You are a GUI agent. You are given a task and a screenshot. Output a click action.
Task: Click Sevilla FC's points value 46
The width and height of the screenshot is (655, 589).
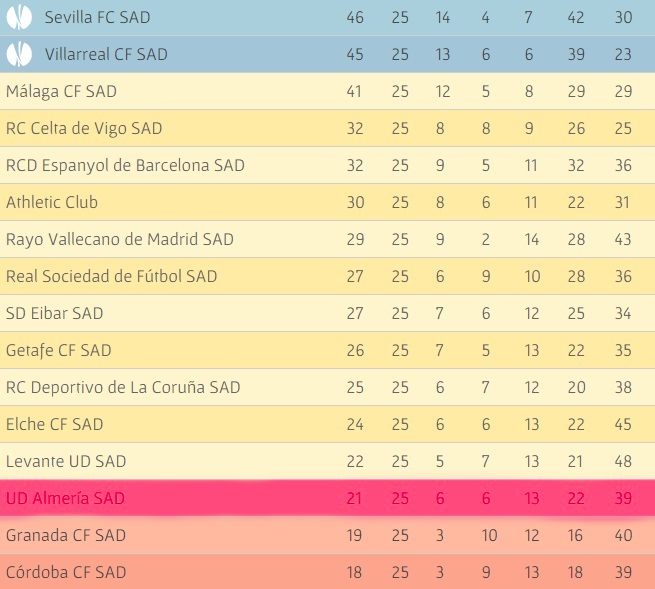coord(355,17)
